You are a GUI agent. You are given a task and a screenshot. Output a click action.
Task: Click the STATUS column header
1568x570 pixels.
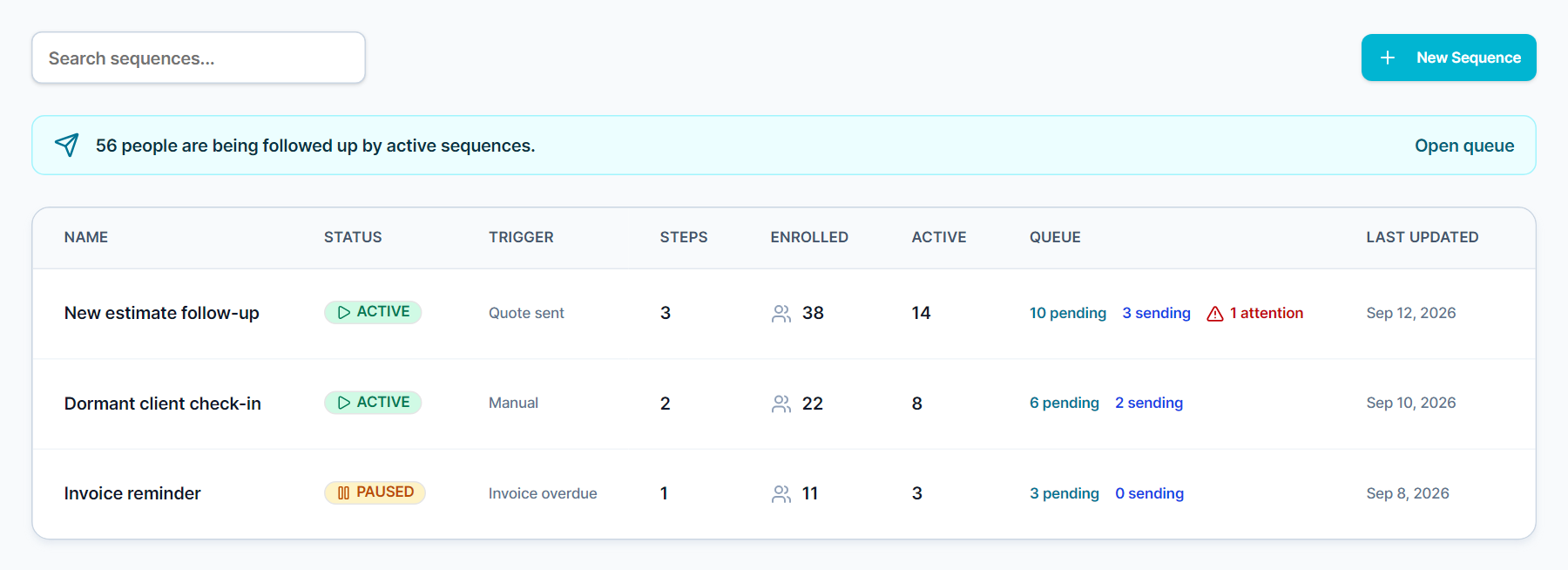[353, 237]
